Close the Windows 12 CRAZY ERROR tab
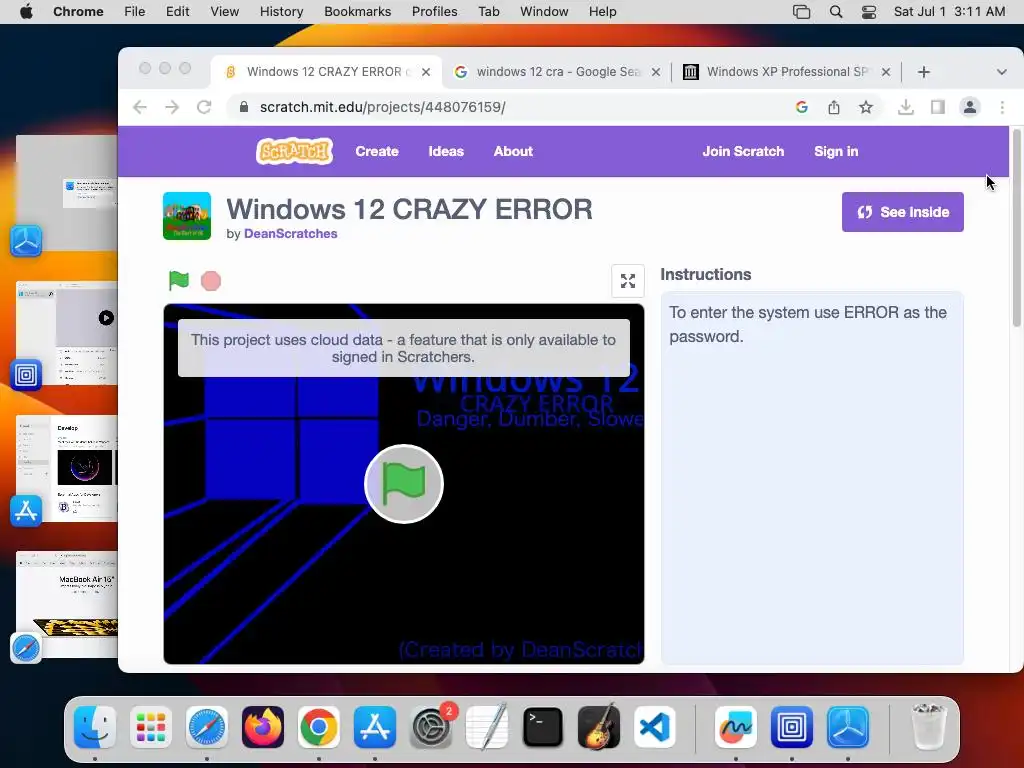Screen dimensions: 1024x768 pyautogui.click(x=426, y=72)
